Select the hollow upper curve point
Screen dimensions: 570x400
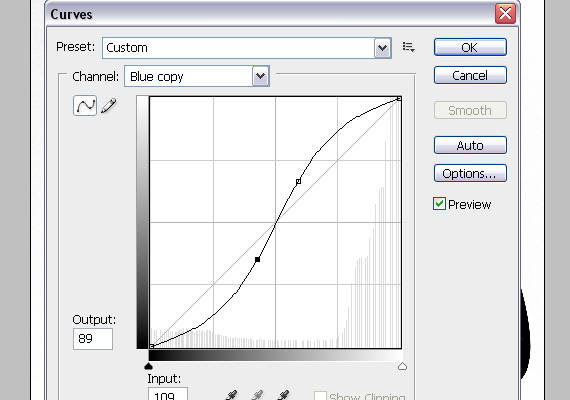click(x=298, y=181)
